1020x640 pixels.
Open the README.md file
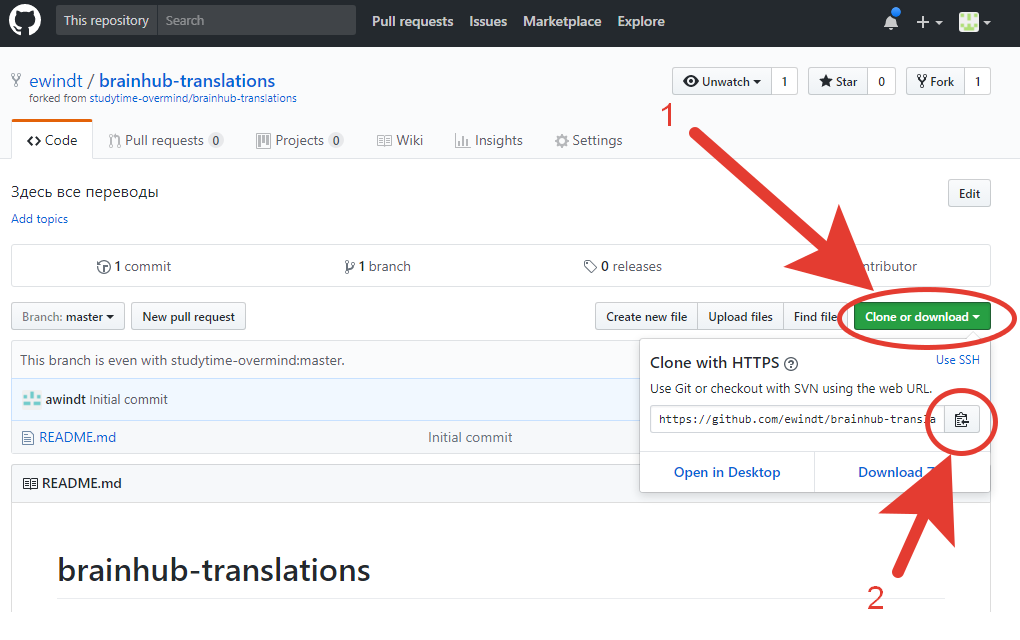coord(77,438)
